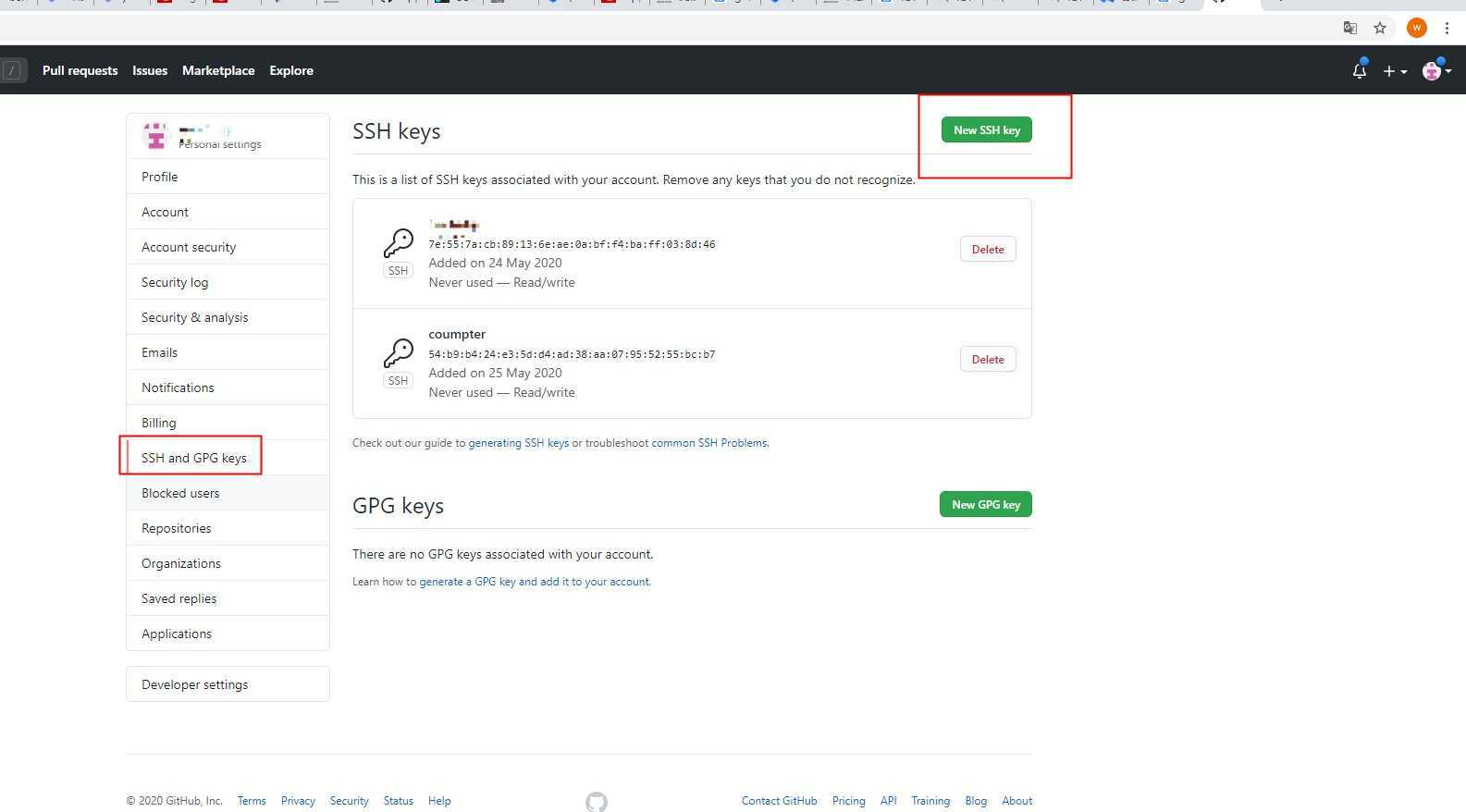Open the plus create-new dropdown
Viewport: 1466px width, 812px height.
click(x=1395, y=71)
